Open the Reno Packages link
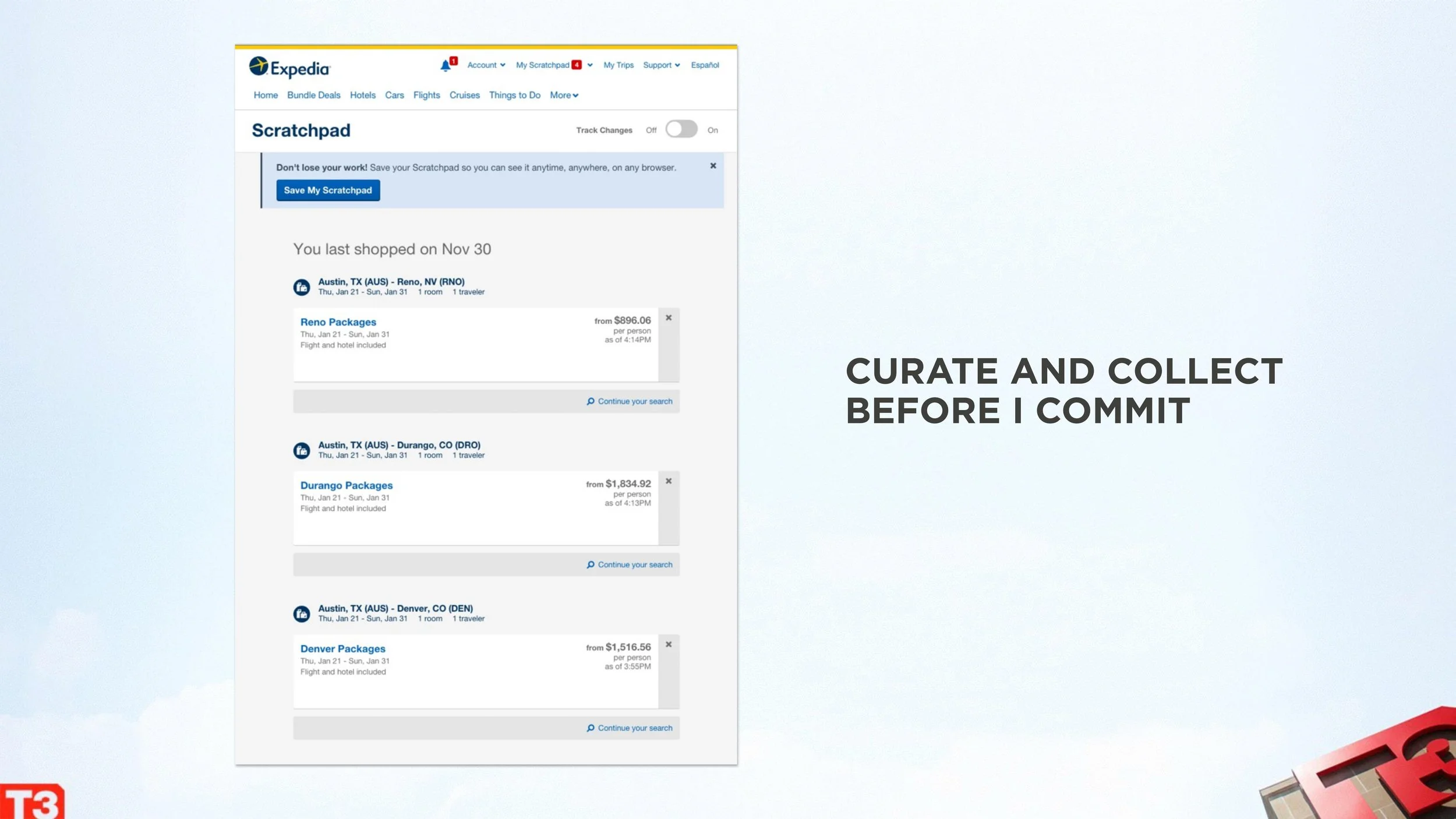This screenshot has height=819, width=1456. [x=338, y=322]
